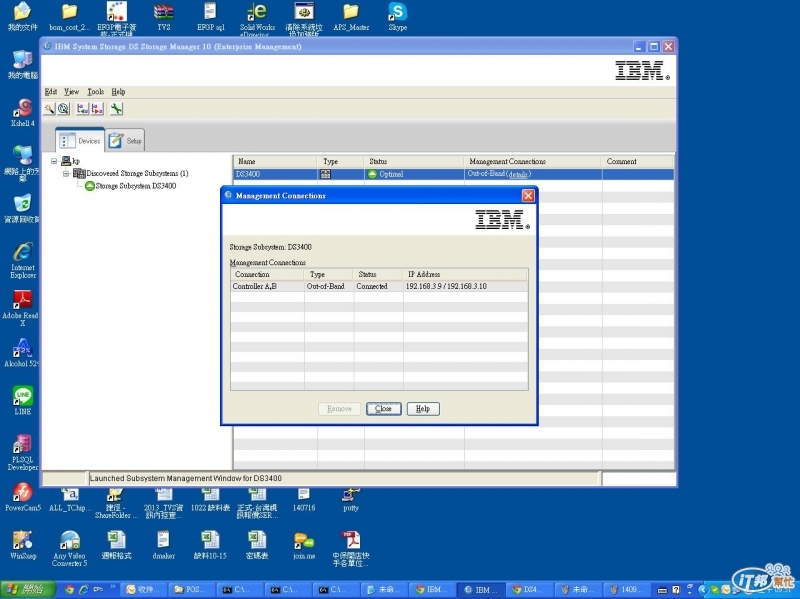
Task: Click Help button in Management Connections dialog
Action: [x=423, y=409]
